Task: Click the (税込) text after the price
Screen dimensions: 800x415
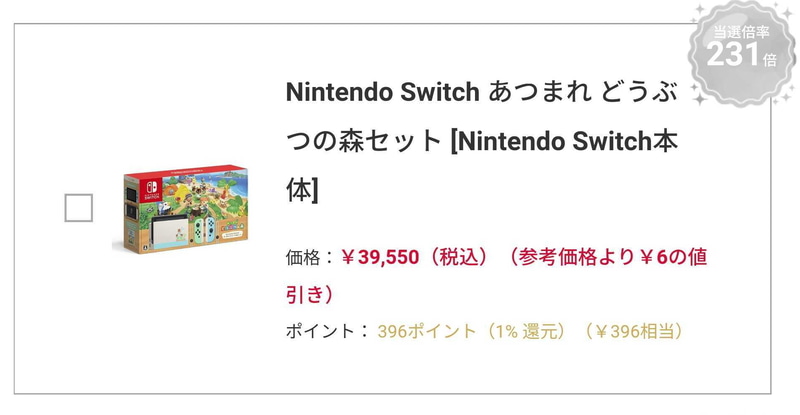Action: (457, 257)
